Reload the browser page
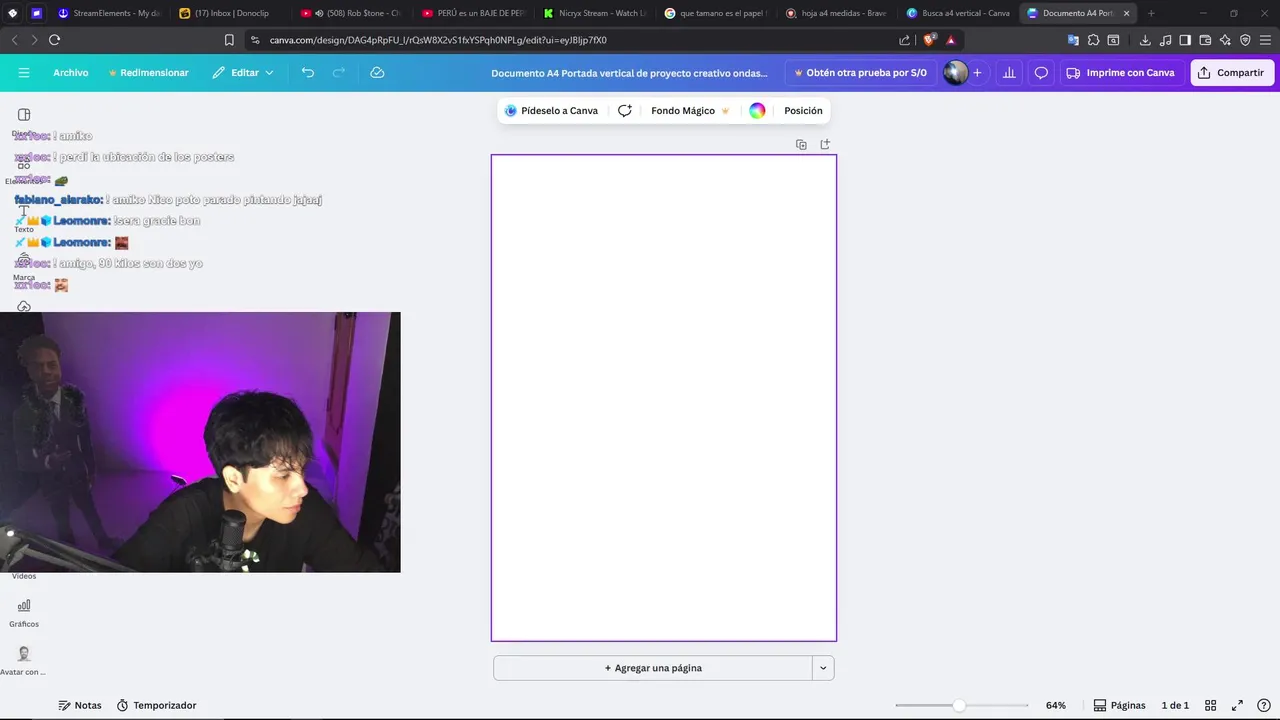Viewport: 1280px width, 720px height. click(x=54, y=40)
